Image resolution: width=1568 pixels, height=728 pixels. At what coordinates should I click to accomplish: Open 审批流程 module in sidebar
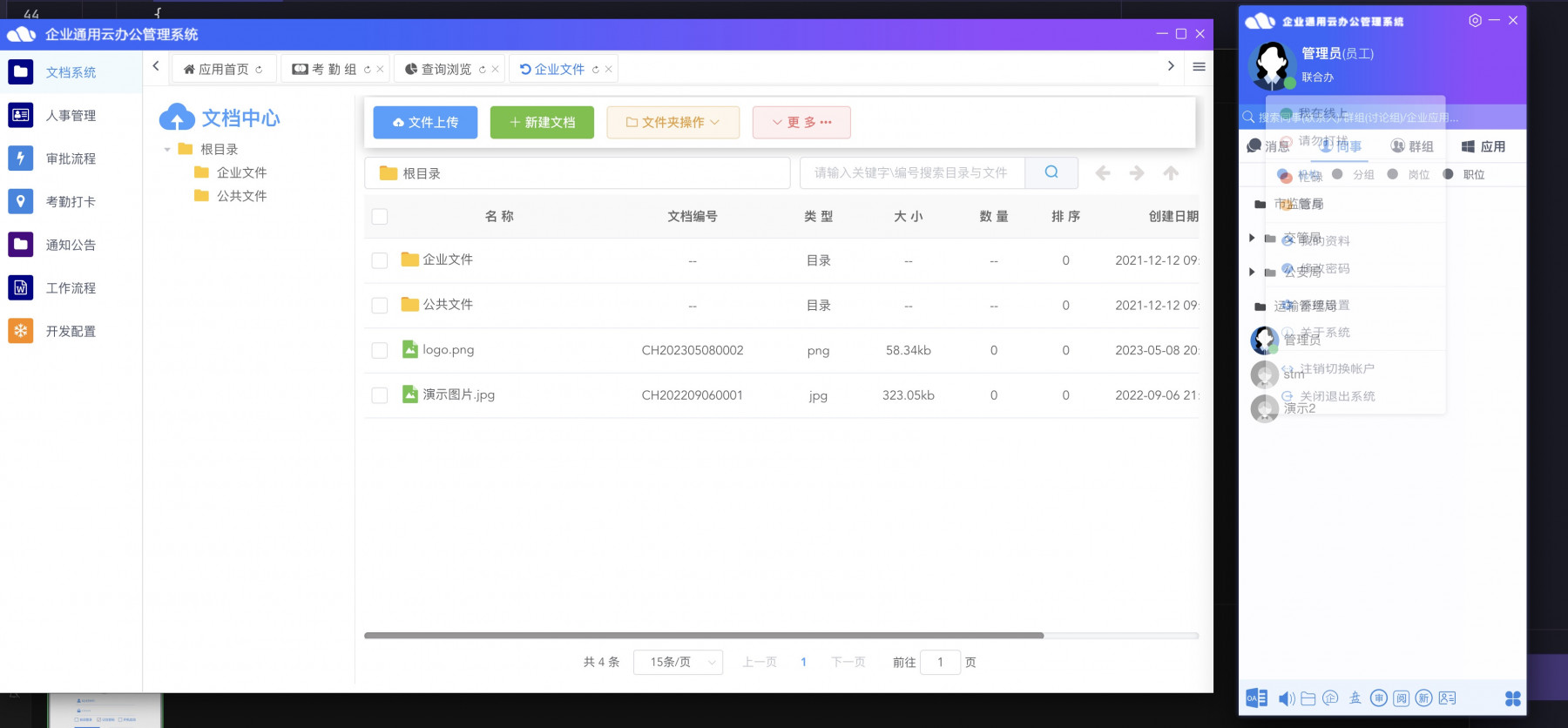coord(71,158)
